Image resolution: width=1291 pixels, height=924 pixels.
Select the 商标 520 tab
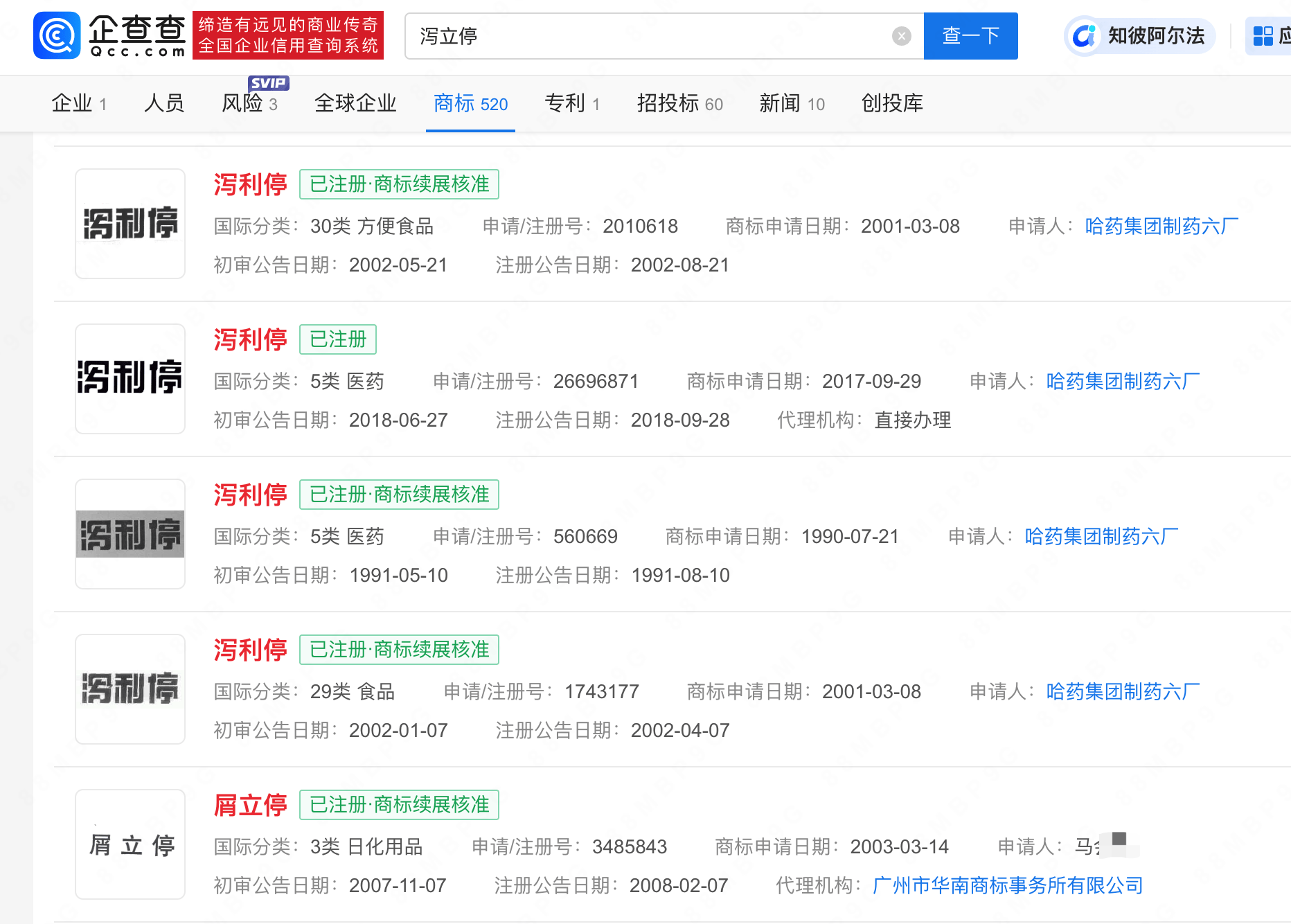[470, 104]
